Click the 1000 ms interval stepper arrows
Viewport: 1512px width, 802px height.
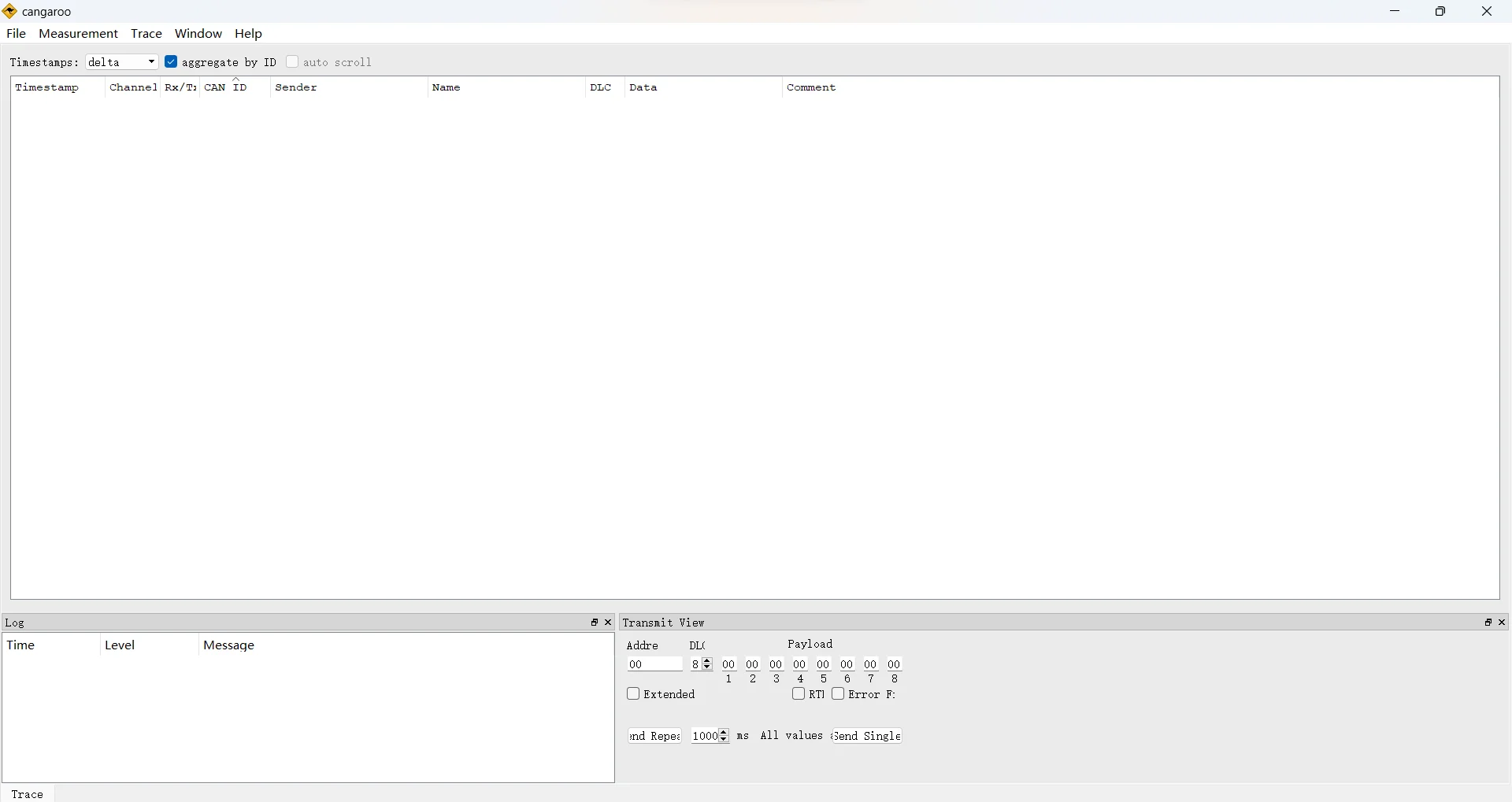tap(724, 736)
